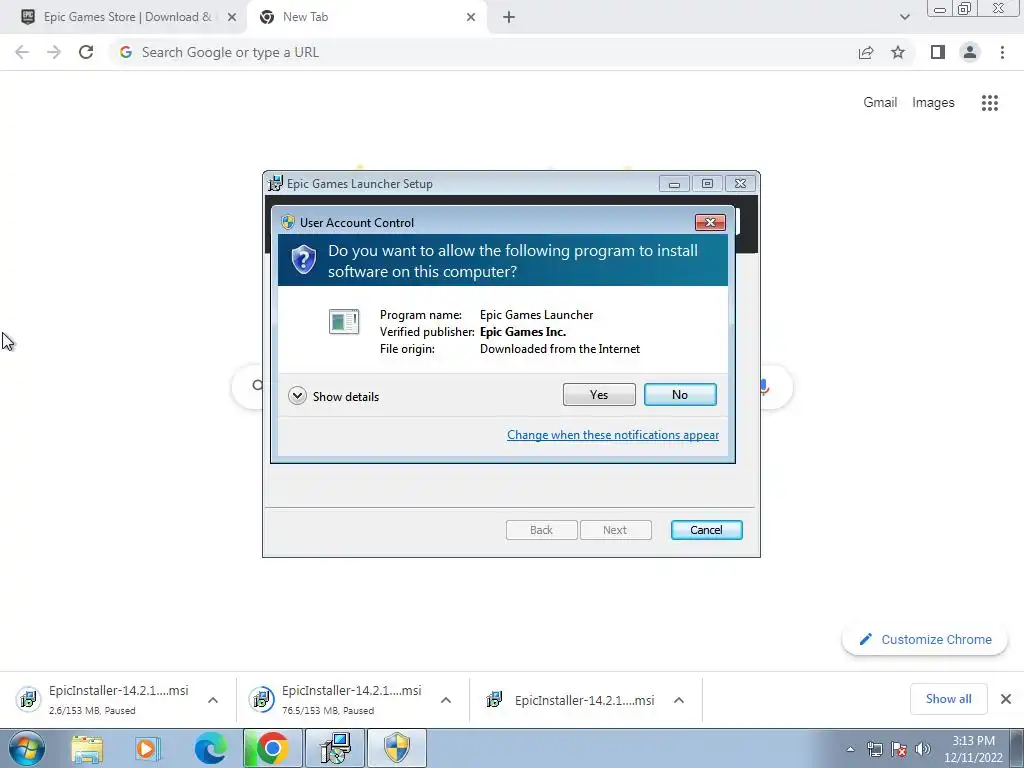Reload the current page
The height and width of the screenshot is (768, 1024).
(86, 52)
